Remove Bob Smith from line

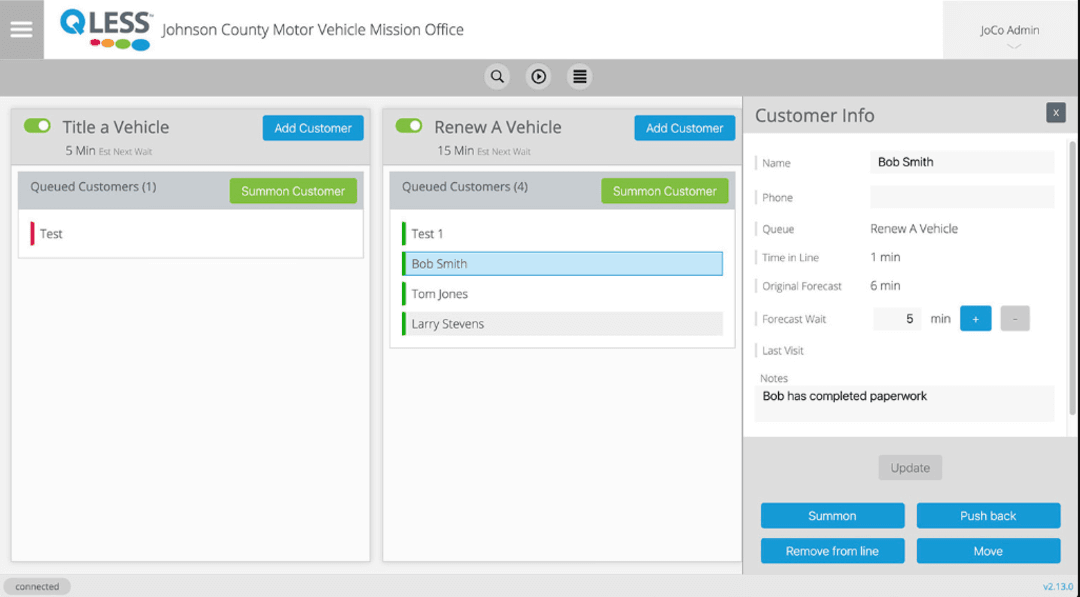point(832,550)
